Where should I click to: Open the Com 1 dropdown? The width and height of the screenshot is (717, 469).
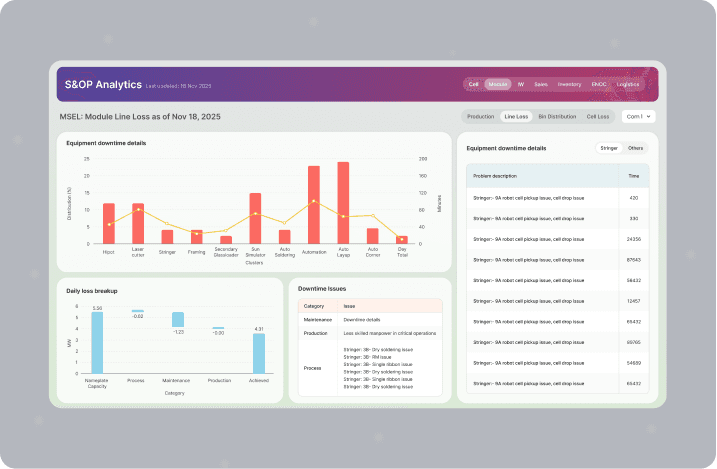[638, 117]
